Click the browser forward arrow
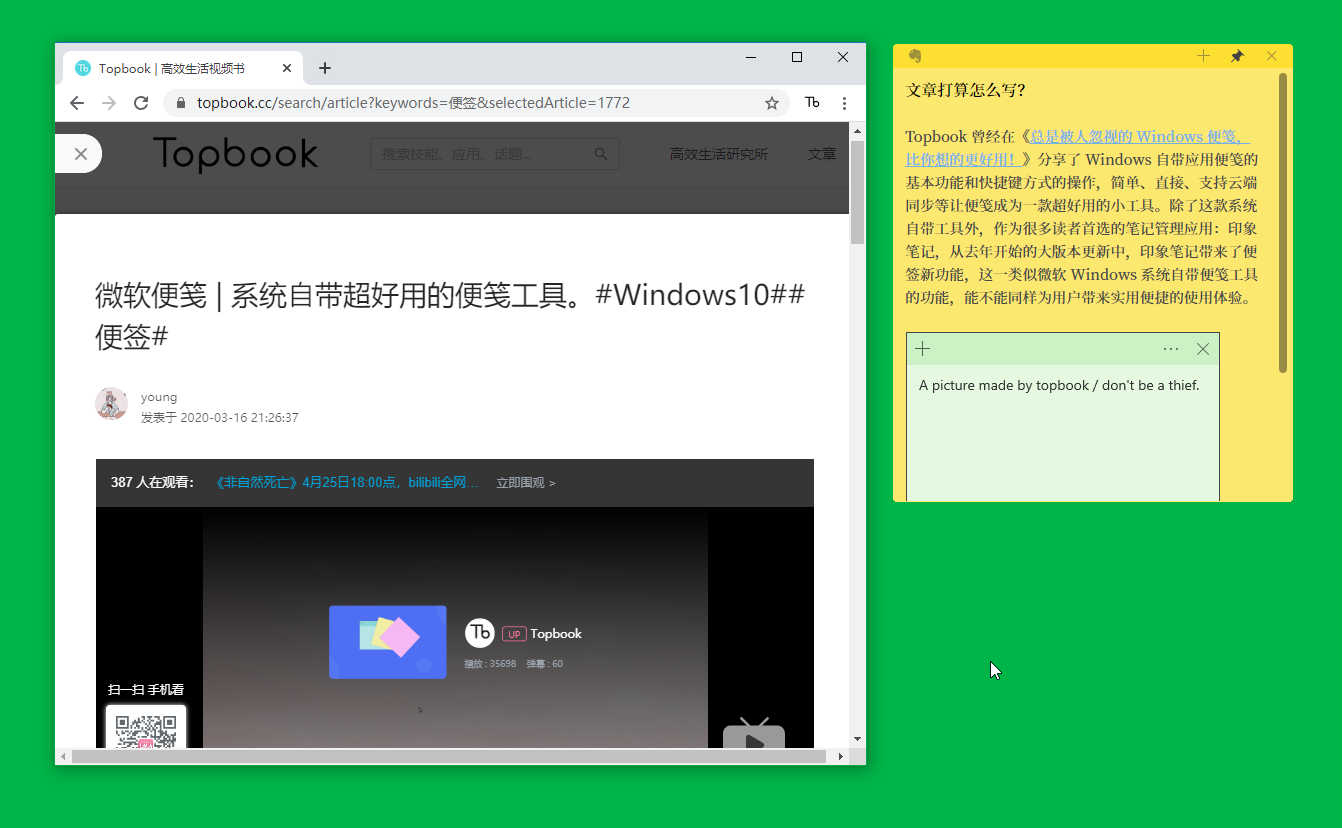The image size is (1342, 828). [x=109, y=103]
